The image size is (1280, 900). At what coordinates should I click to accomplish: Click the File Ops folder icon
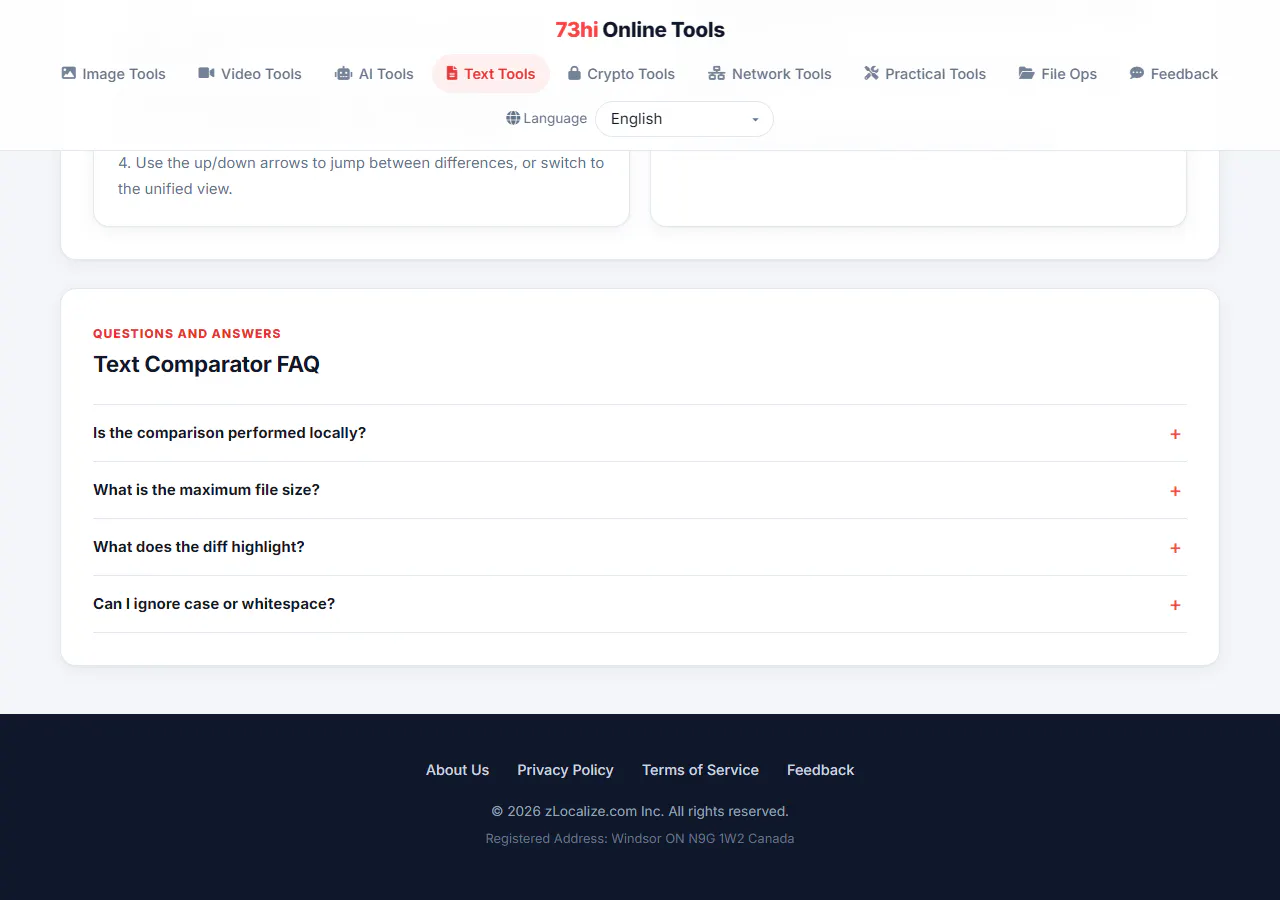click(x=1026, y=73)
